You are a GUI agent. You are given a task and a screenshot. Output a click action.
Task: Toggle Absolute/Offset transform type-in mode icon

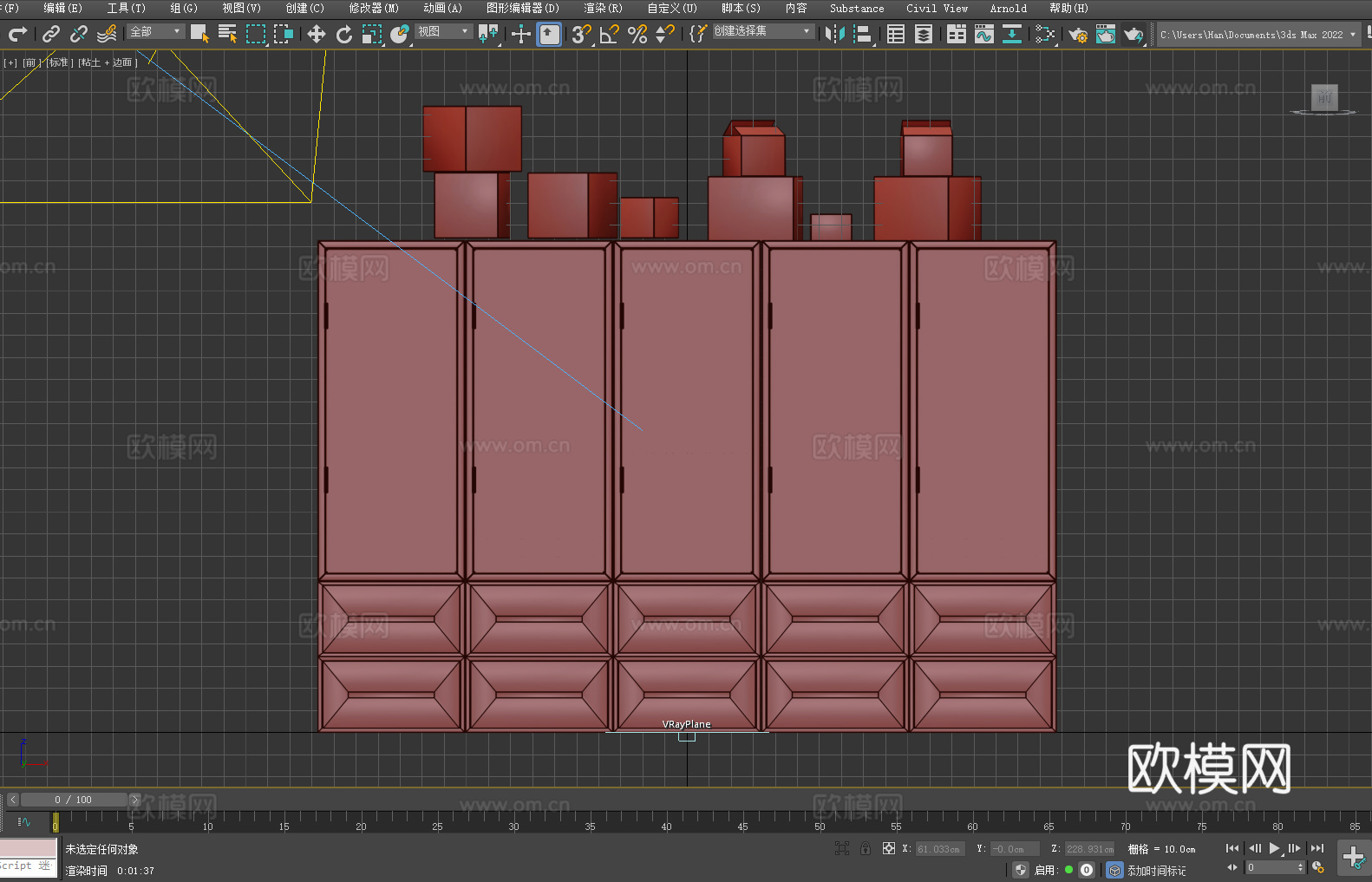pyautogui.click(x=888, y=848)
